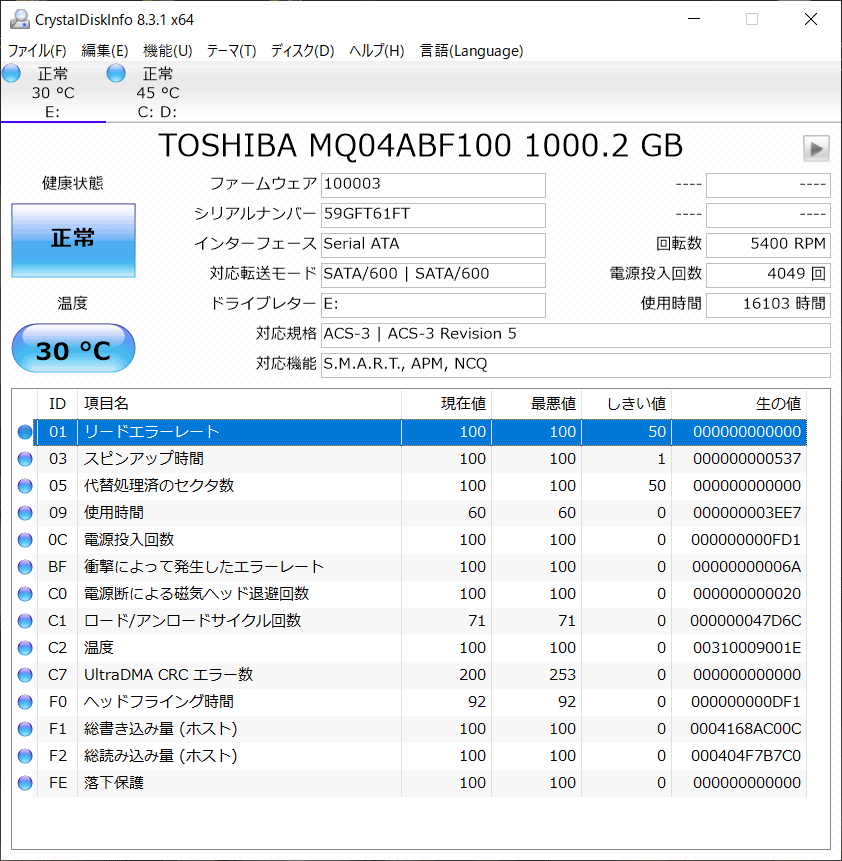Click the 電源投入回数 field showing 4049 回
Image resolution: width=842 pixels, height=861 pixels.
[x=768, y=275]
